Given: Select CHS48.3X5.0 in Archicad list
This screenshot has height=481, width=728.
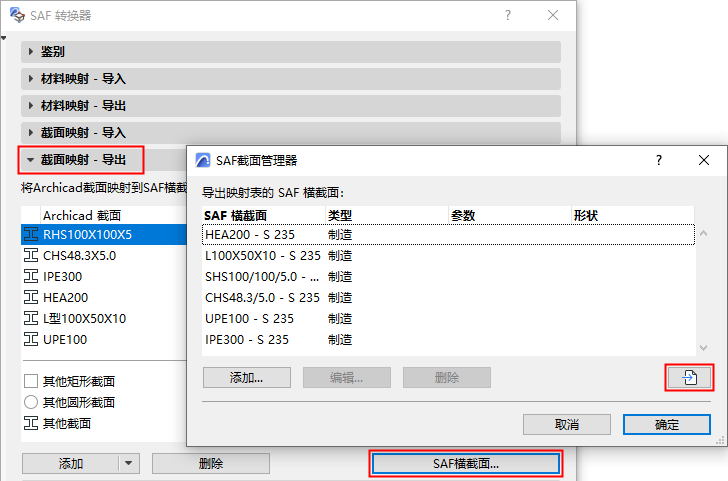Looking at the screenshot, I should (104, 255).
